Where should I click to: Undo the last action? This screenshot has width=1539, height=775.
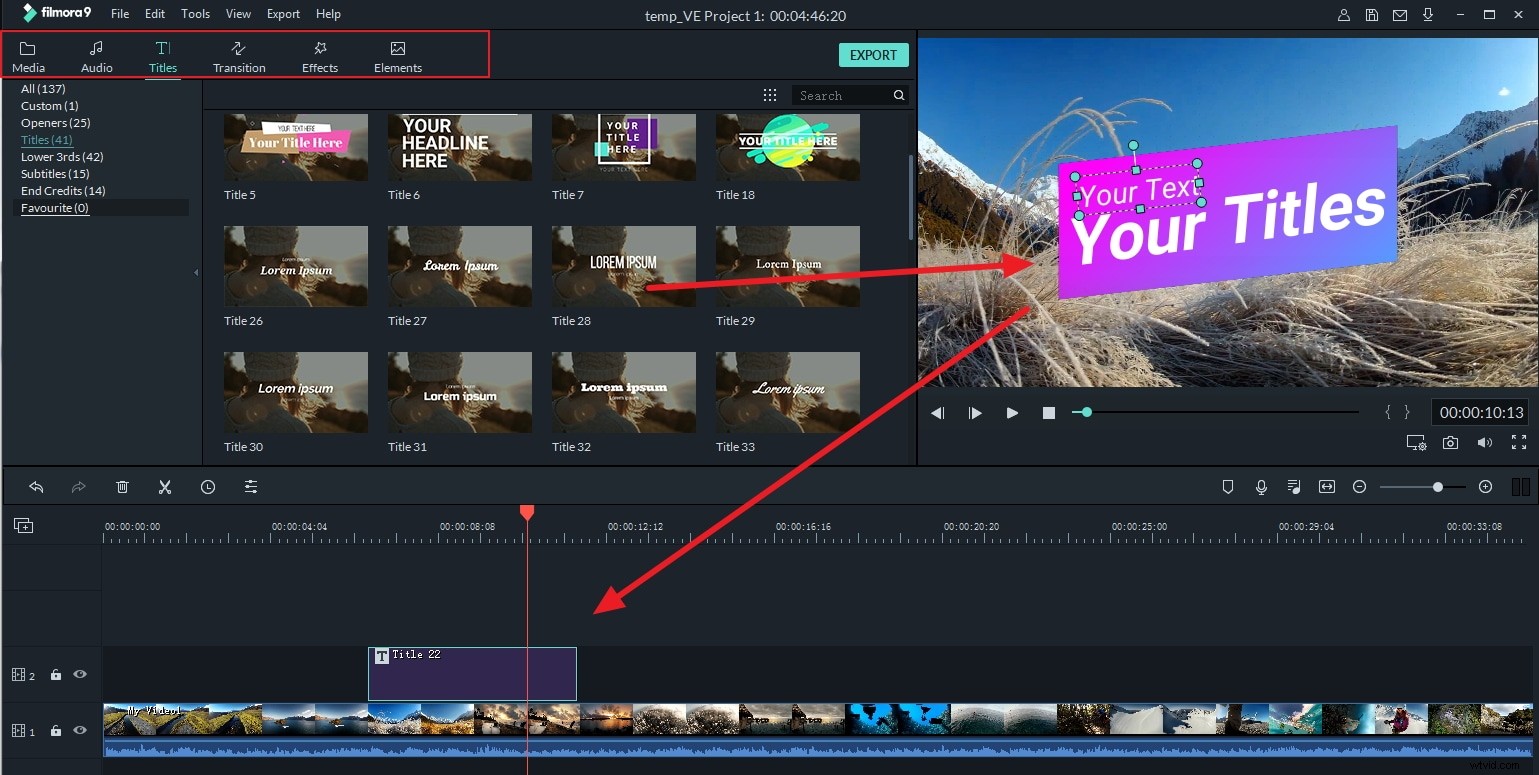tap(37, 487)
